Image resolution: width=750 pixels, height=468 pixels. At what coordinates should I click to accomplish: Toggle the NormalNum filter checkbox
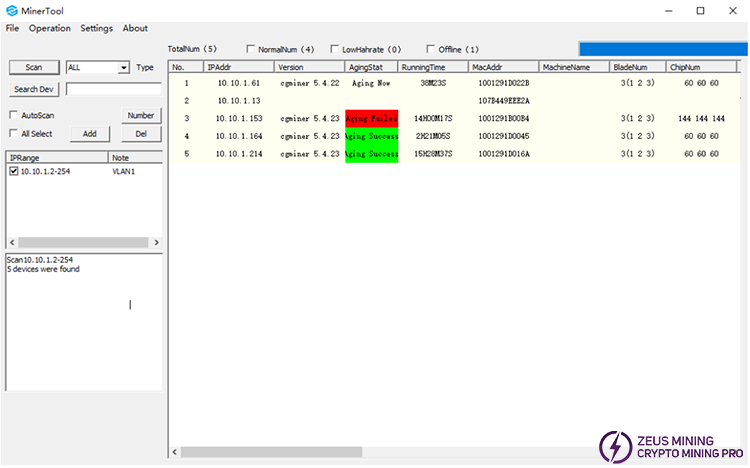pos(251,49)
